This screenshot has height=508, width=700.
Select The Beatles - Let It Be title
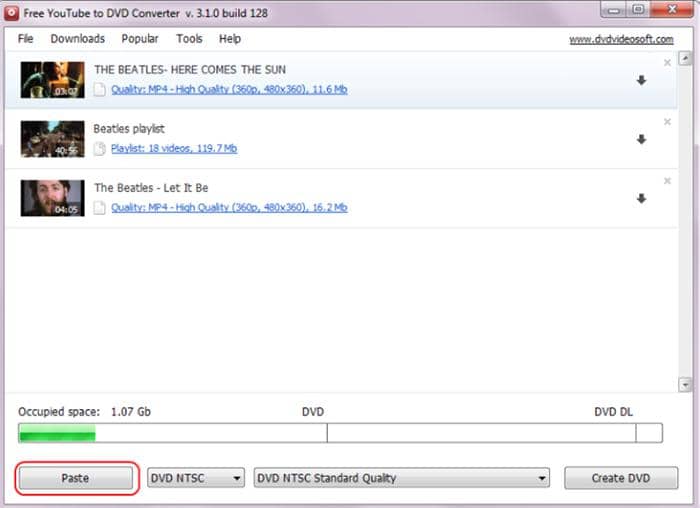pyautogui.click(x=151, y=188)
